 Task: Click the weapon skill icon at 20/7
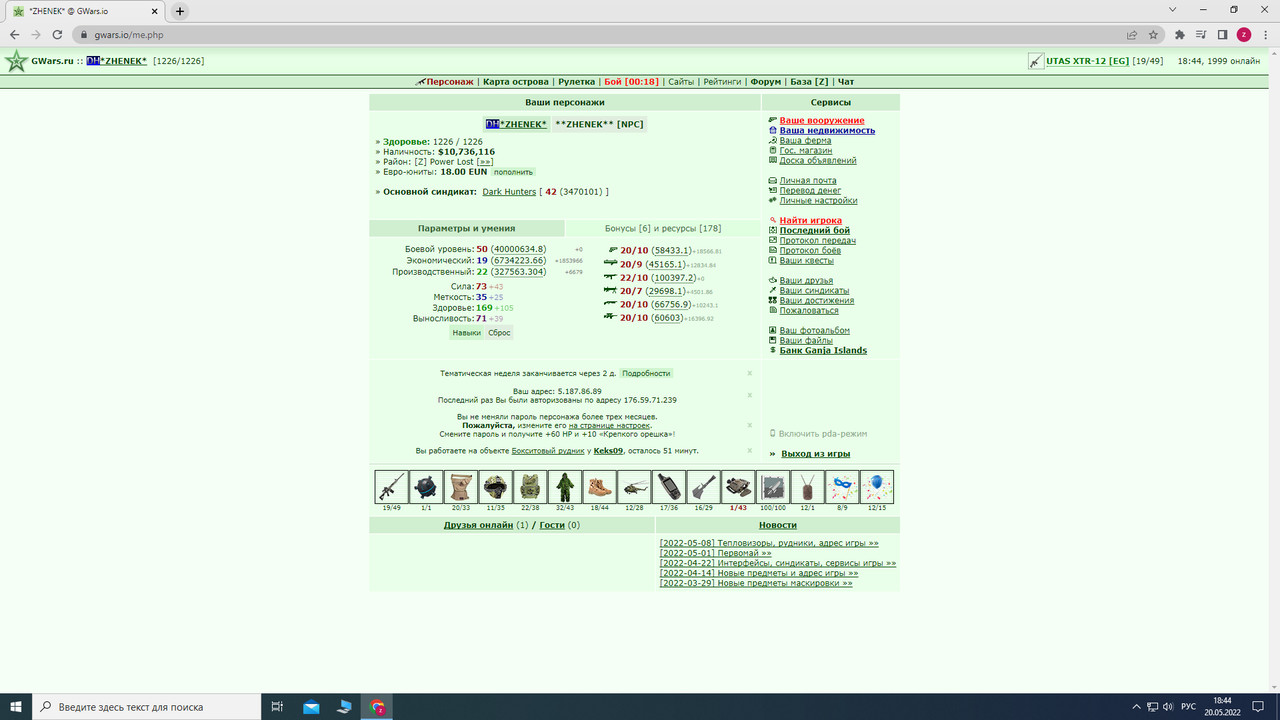click(x=611, y=290)
